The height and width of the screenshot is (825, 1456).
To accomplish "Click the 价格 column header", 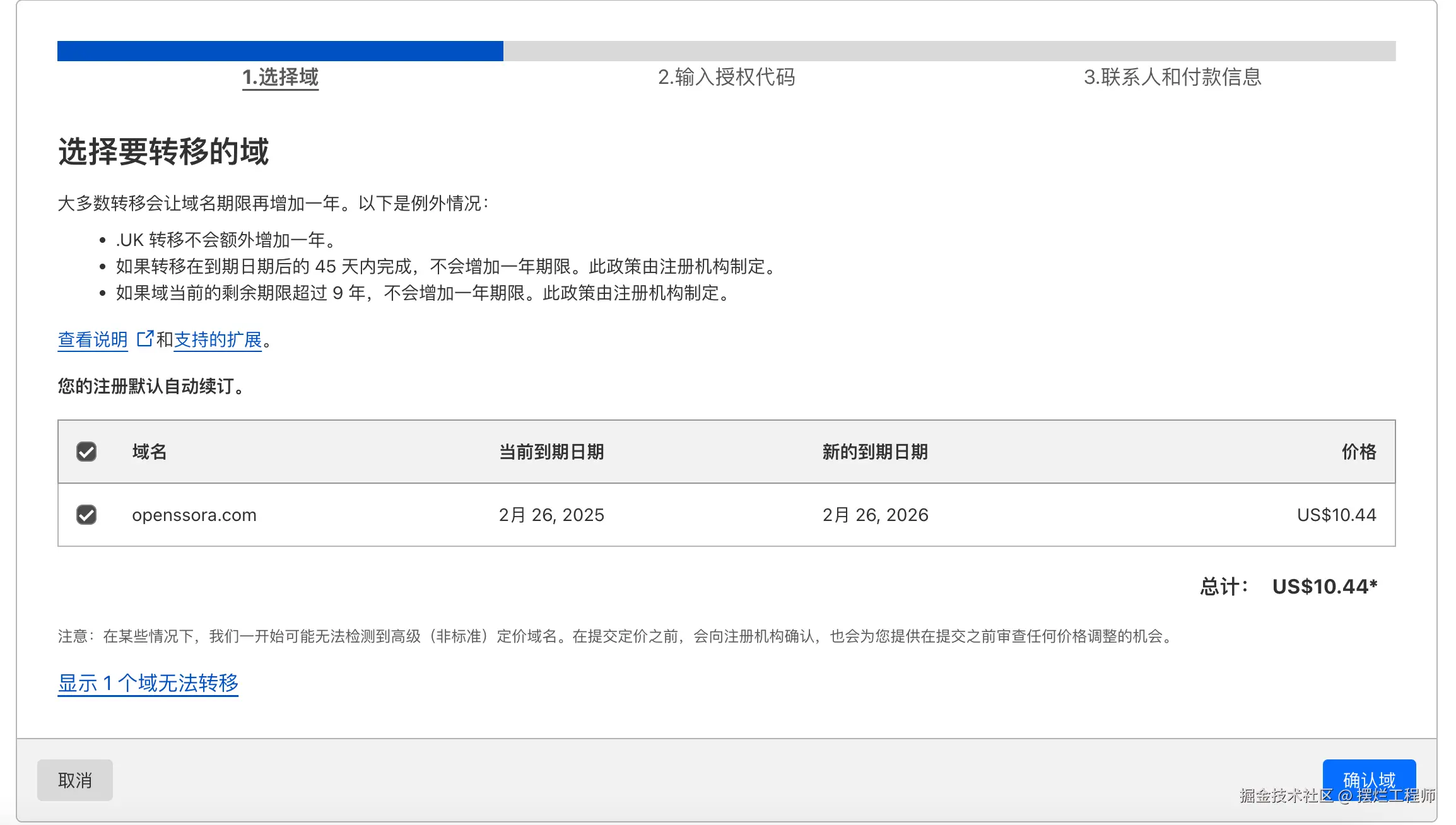I will 1359,452.
